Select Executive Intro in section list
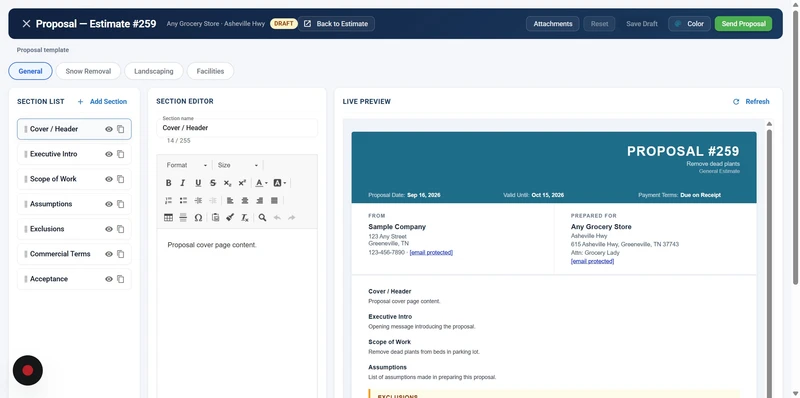 [74, 154]
